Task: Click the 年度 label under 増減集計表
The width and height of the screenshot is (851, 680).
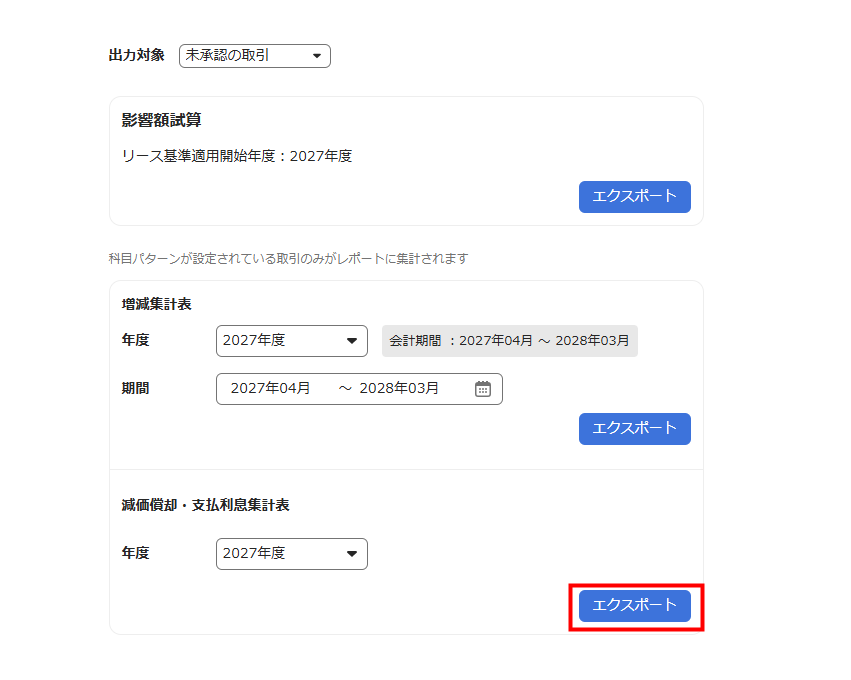Action: coord(135,341)
